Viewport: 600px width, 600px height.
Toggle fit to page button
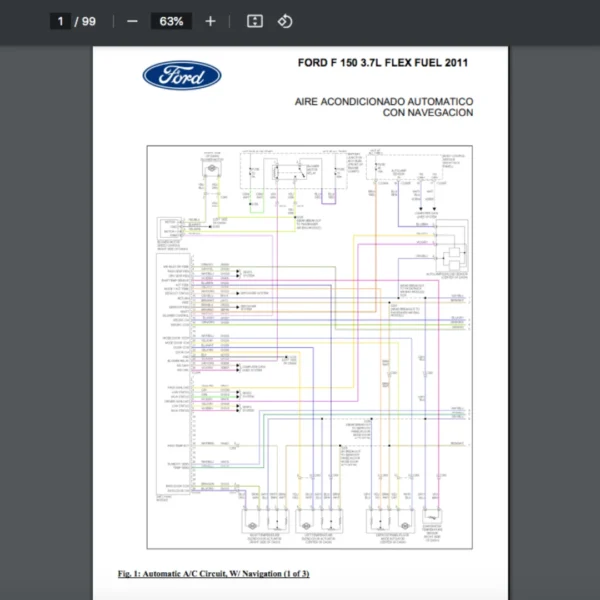[255, 21]
